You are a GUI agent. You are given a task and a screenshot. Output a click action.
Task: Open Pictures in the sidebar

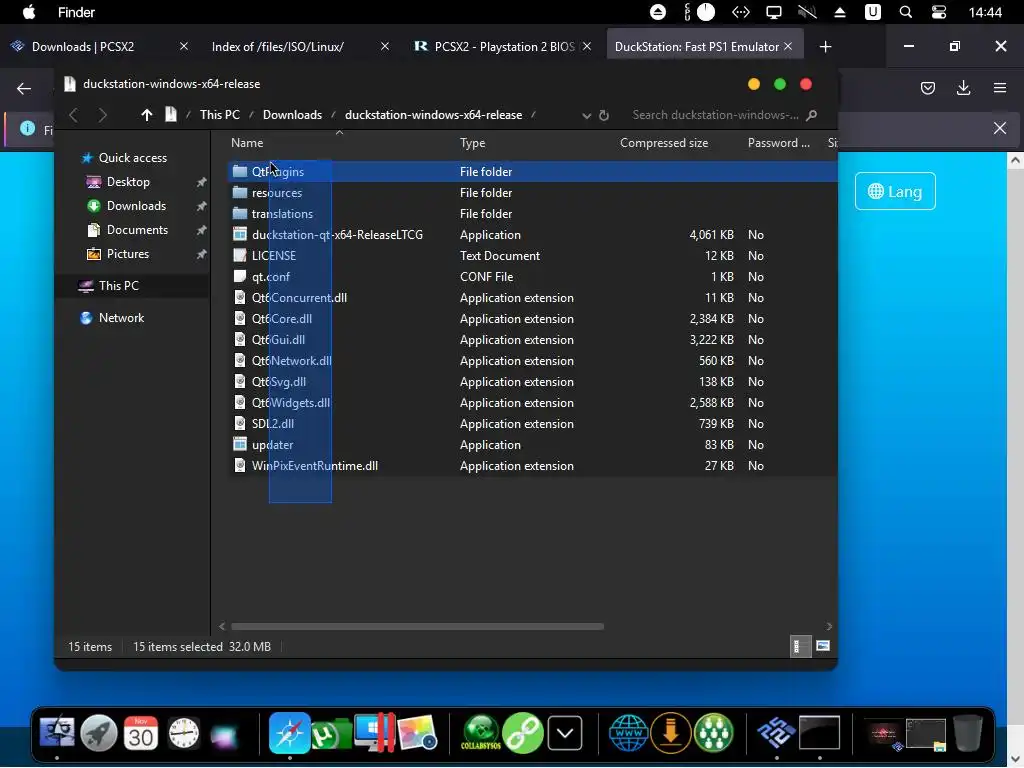click(128, 254)
